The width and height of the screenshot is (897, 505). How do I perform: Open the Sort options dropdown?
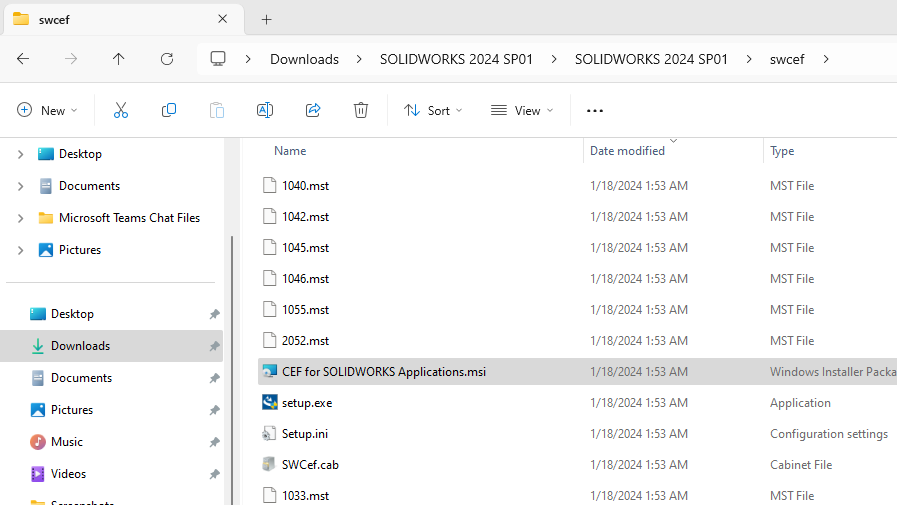(433, 110)
